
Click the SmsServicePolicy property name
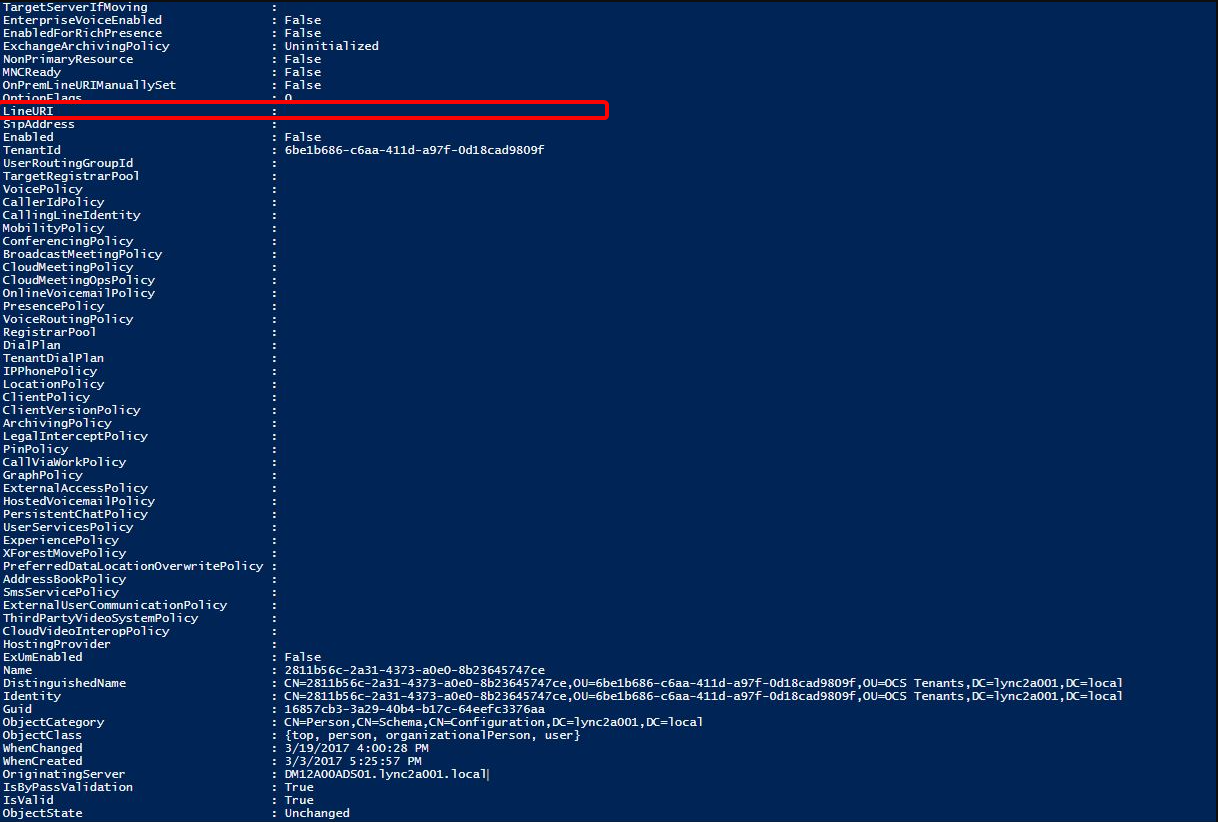point(62,592)
